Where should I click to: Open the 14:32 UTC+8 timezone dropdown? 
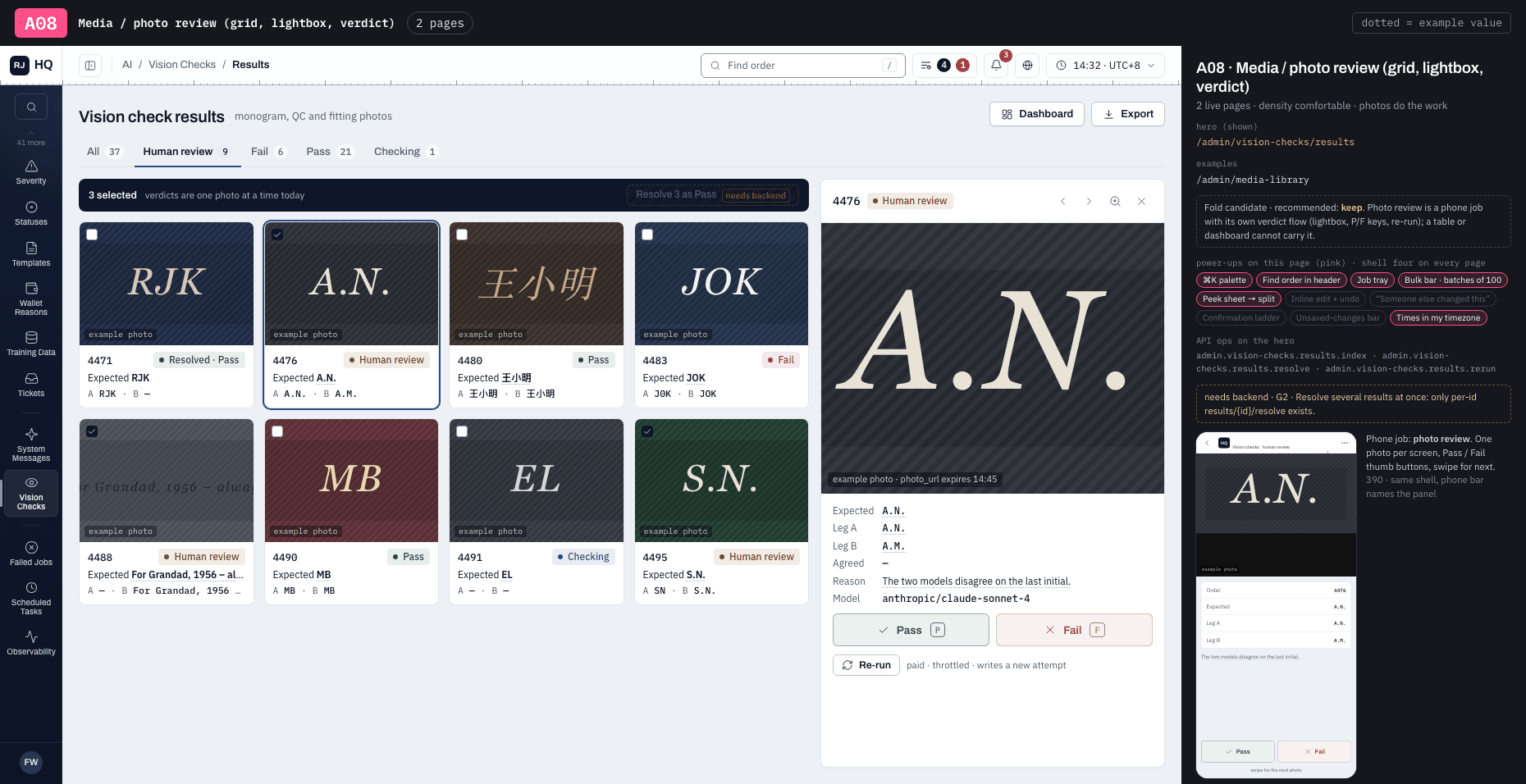pyautogui.click(x=1105, y=66)
